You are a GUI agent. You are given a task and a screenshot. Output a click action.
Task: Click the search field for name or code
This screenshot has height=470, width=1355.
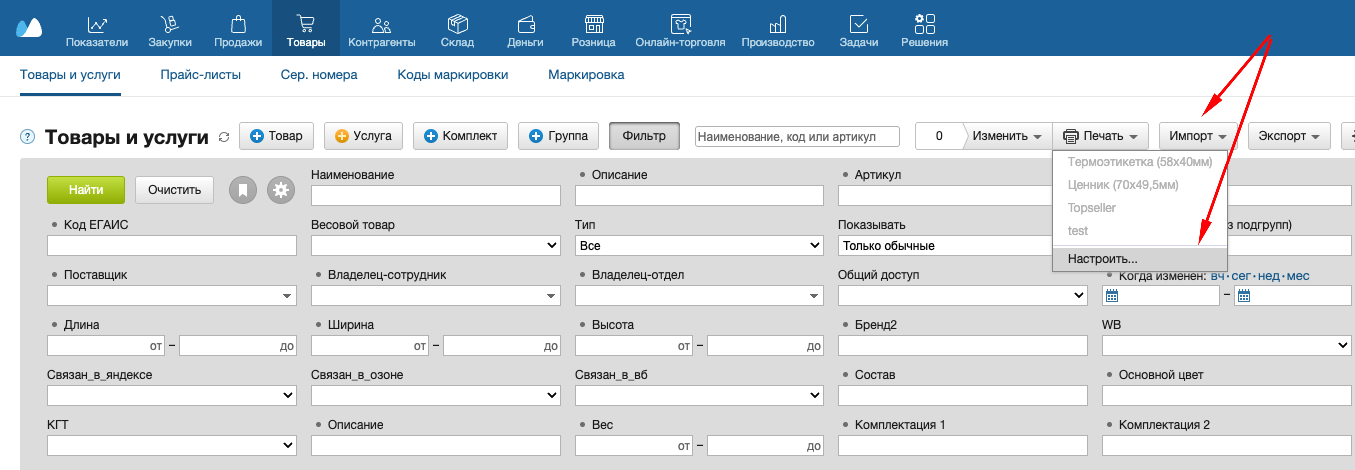[x=797, y=136]
